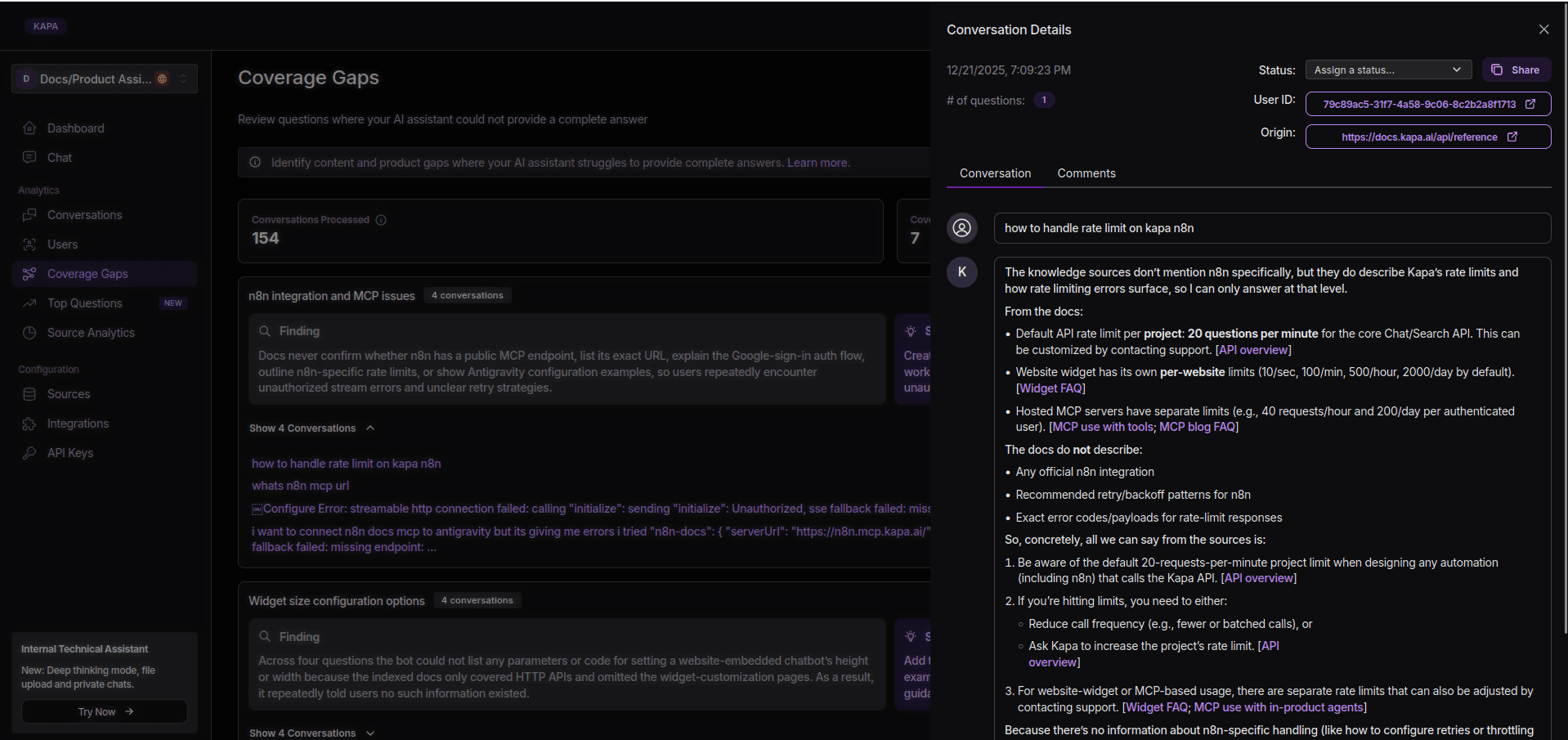Click the number of questions badge

(1044, 100)
